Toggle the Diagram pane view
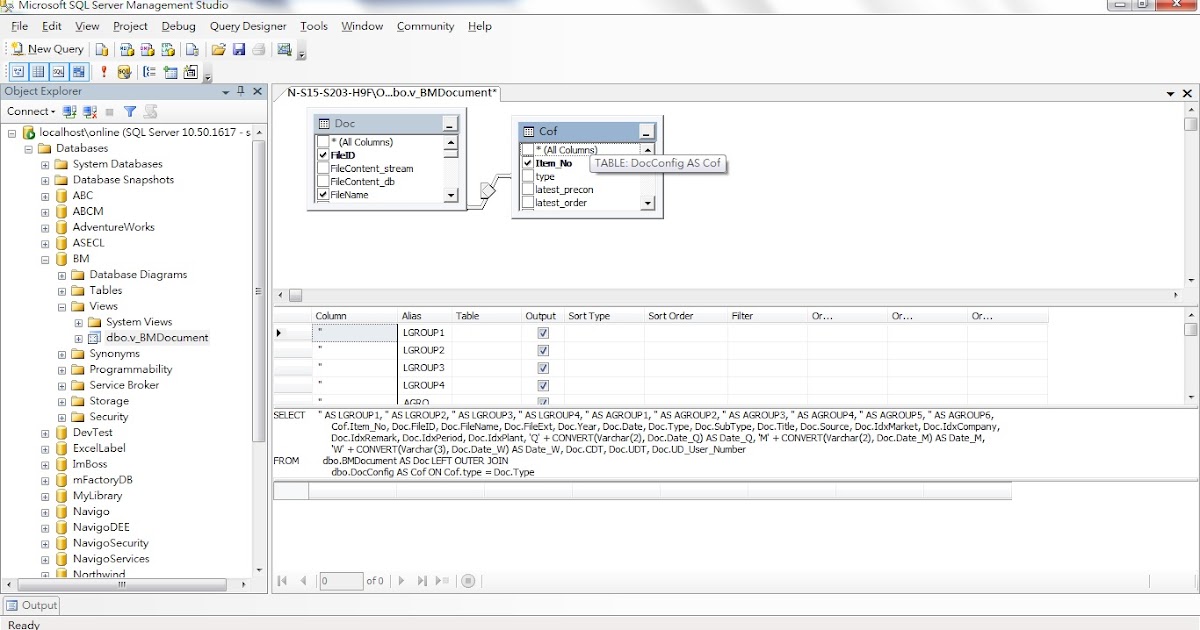This screenshot has height=630, width=1200. [x=18, y=71]
